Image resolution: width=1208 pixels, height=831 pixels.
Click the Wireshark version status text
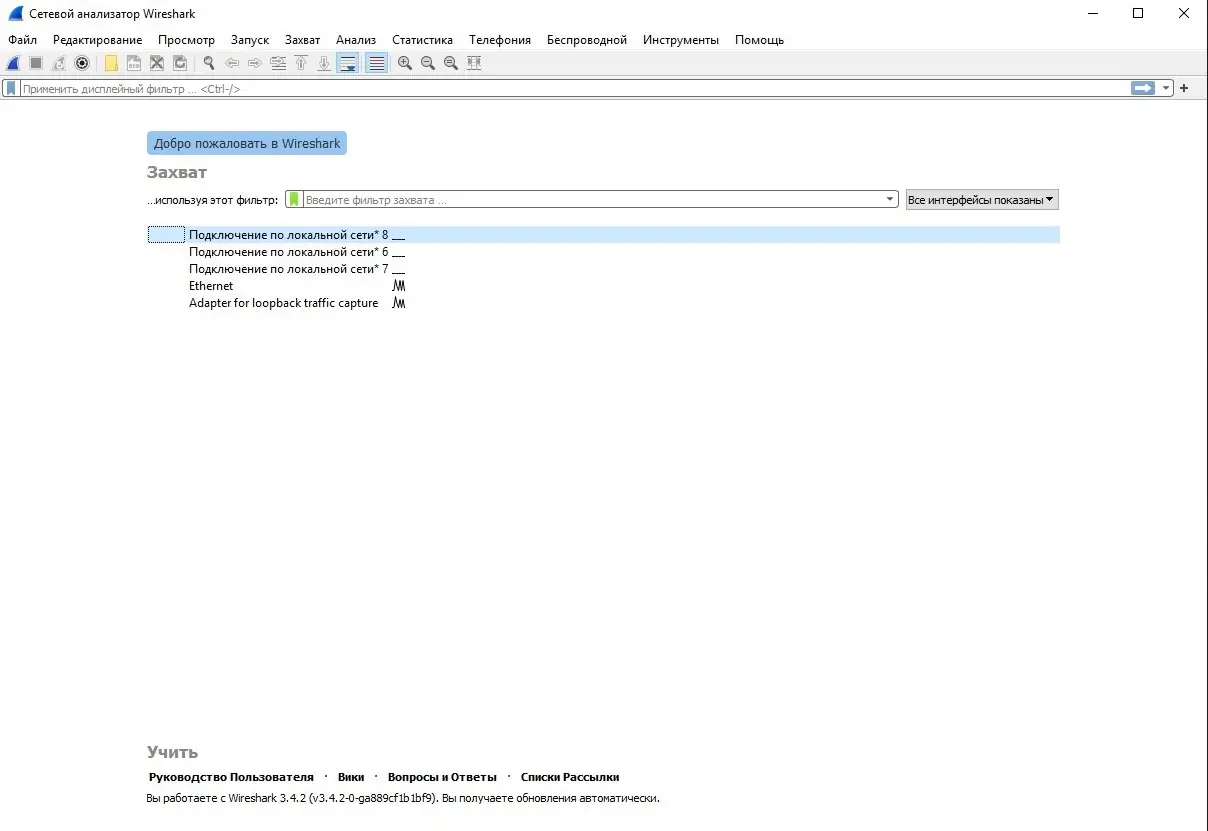pyautogui.click(x=403, y=798)
